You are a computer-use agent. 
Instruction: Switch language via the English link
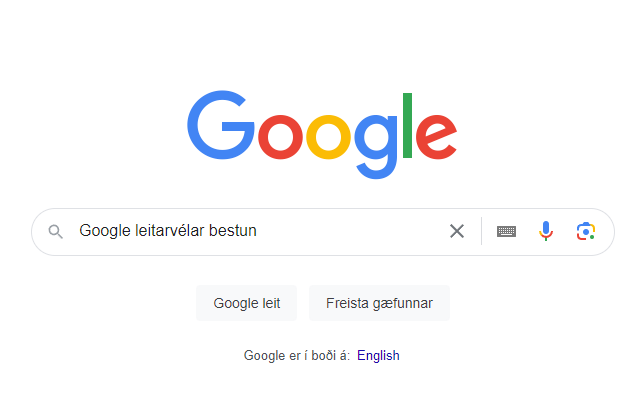click(378, 355)
